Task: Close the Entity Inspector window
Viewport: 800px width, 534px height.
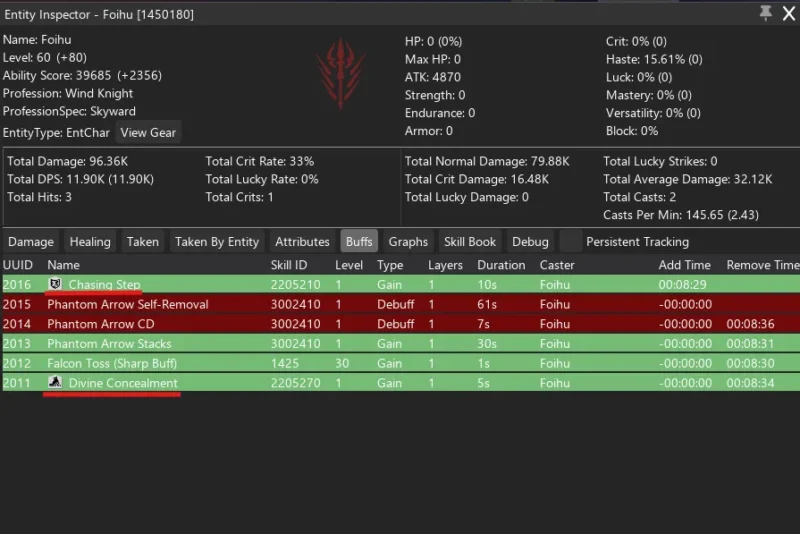Action: [x=789, y=13]
